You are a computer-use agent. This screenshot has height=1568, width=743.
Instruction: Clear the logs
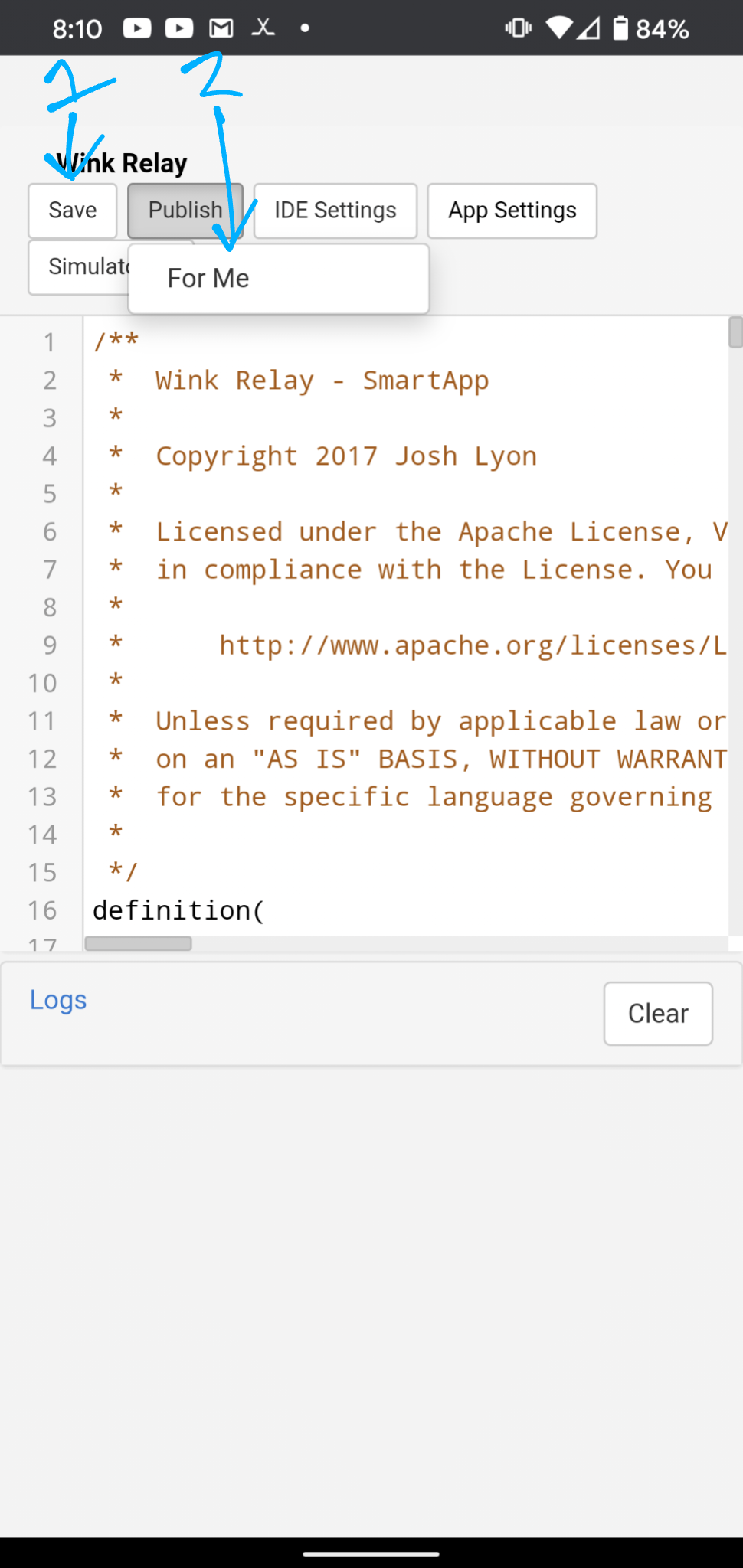[658, 1014]
